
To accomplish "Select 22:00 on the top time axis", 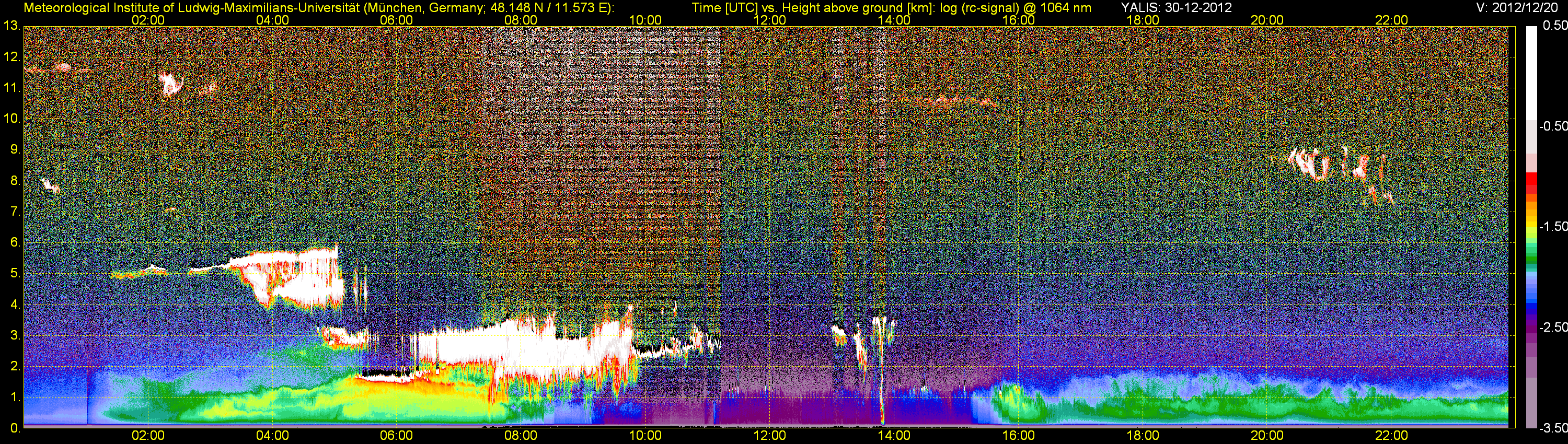I will click(1391, 20).
